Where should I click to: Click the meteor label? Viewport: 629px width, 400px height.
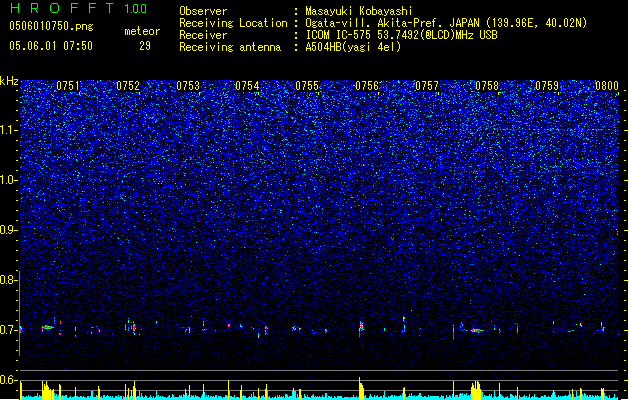142,31
